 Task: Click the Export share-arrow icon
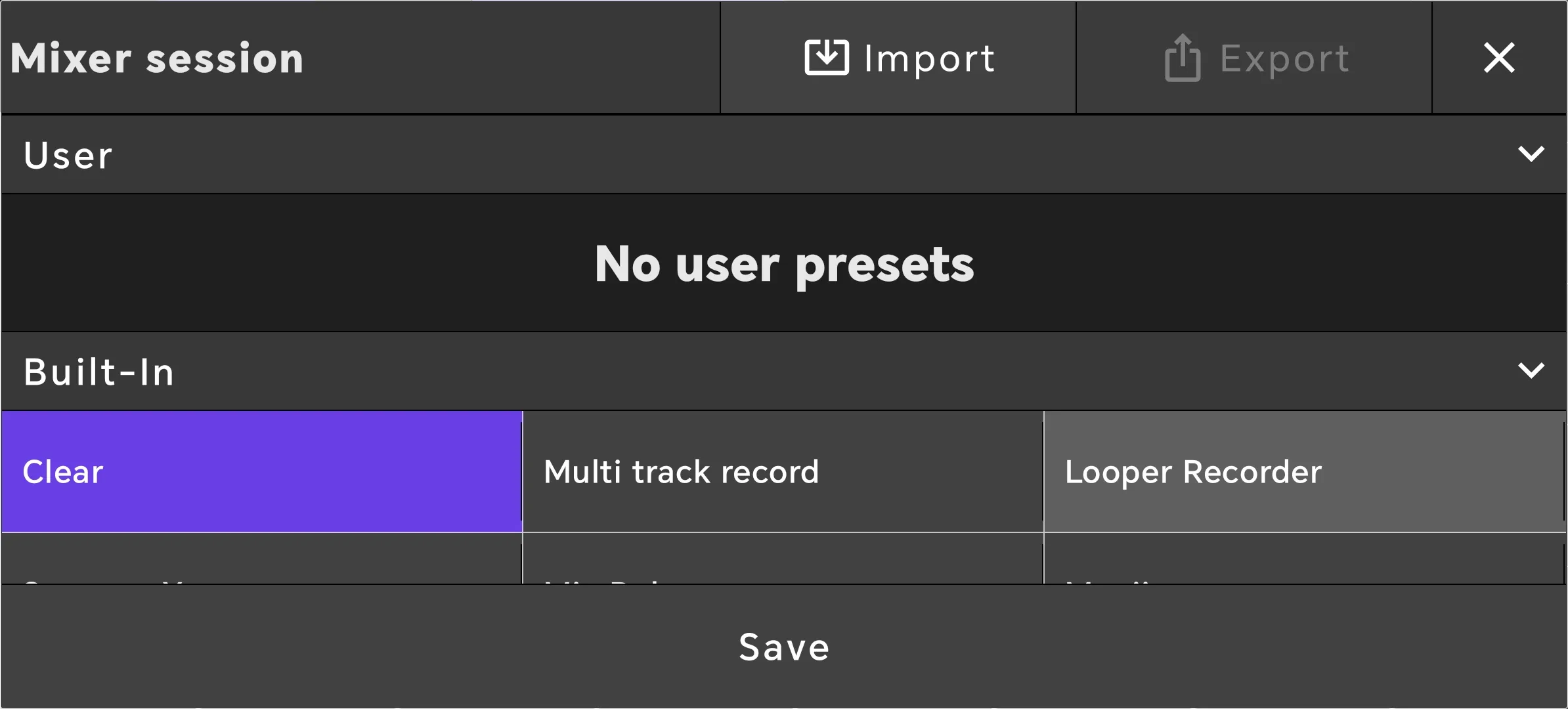pyautogui.click(x=1183, y=58)
